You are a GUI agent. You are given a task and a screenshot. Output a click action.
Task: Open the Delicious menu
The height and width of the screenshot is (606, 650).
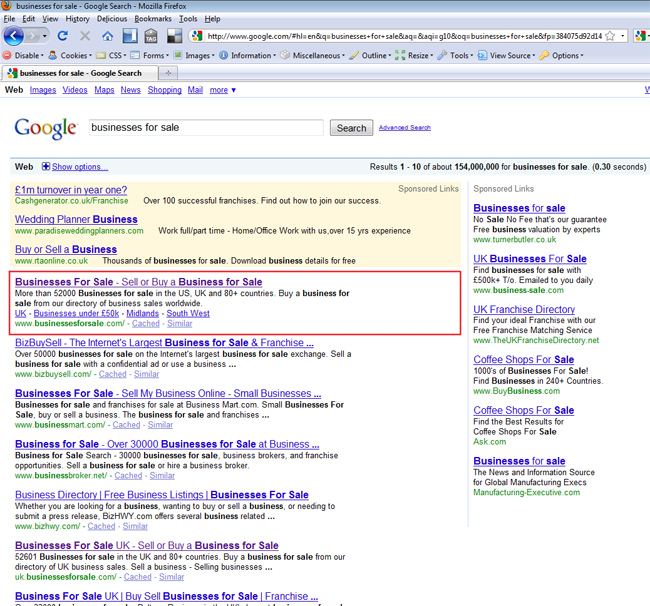click(x=112, y=19)
